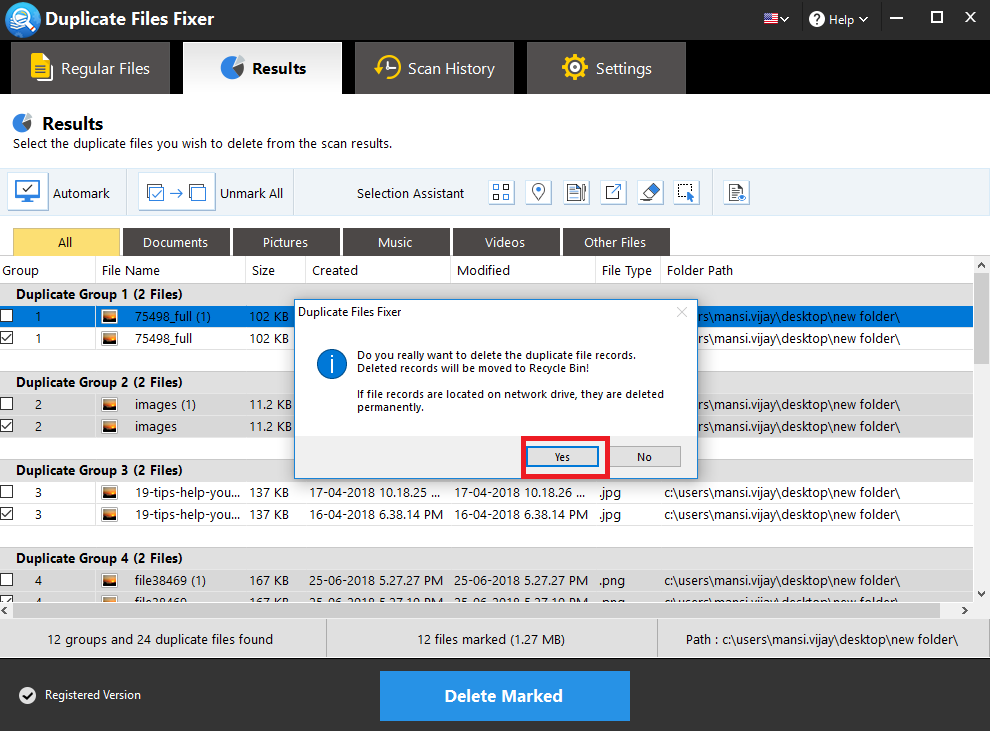
Task: Select the All filter tab
Action: pos(66,242)
